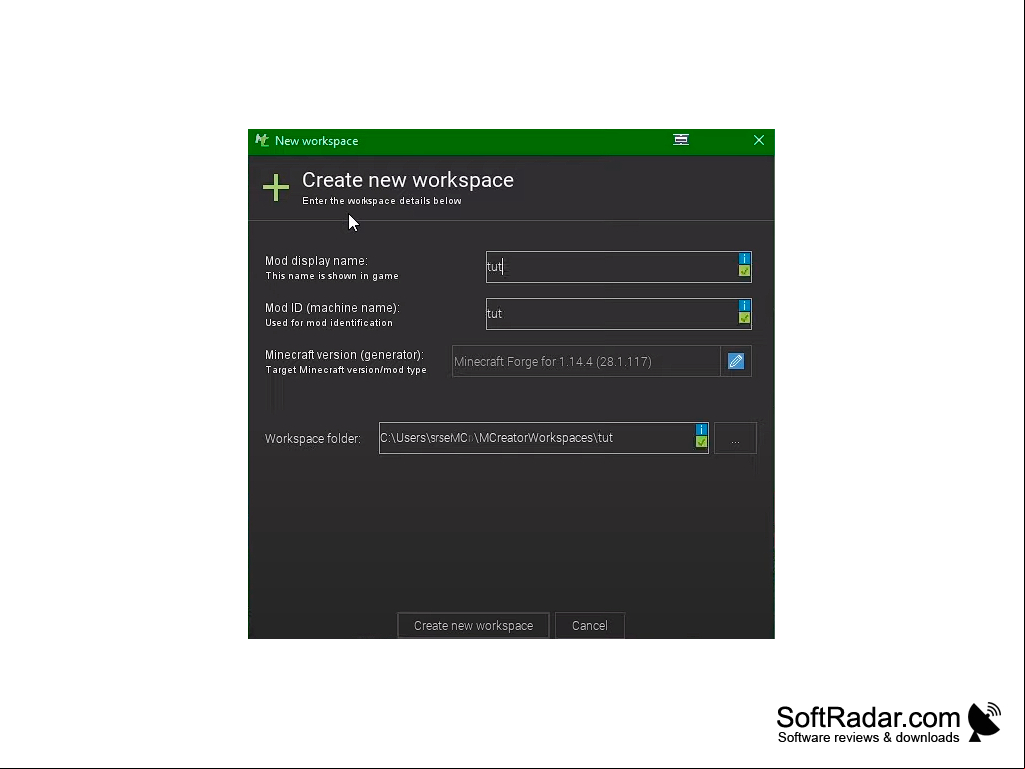This screenshot has height=769, width=1025.
Task: Click the 'Create new workspace' heading
Action: click(x=408, y=180)
